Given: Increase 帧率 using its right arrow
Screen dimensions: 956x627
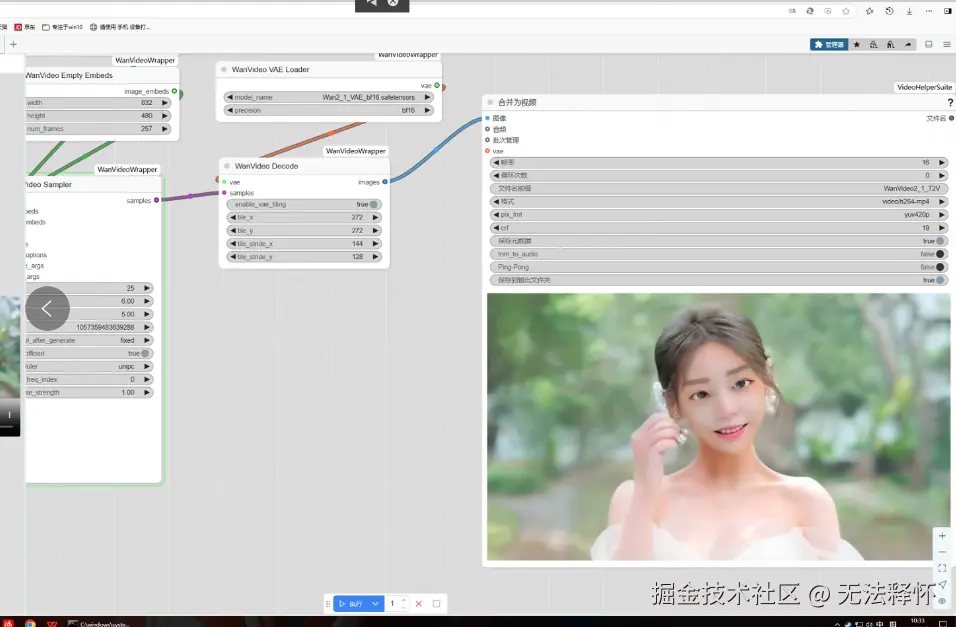Looking at the screenshot, I should [x=941, y=161].
